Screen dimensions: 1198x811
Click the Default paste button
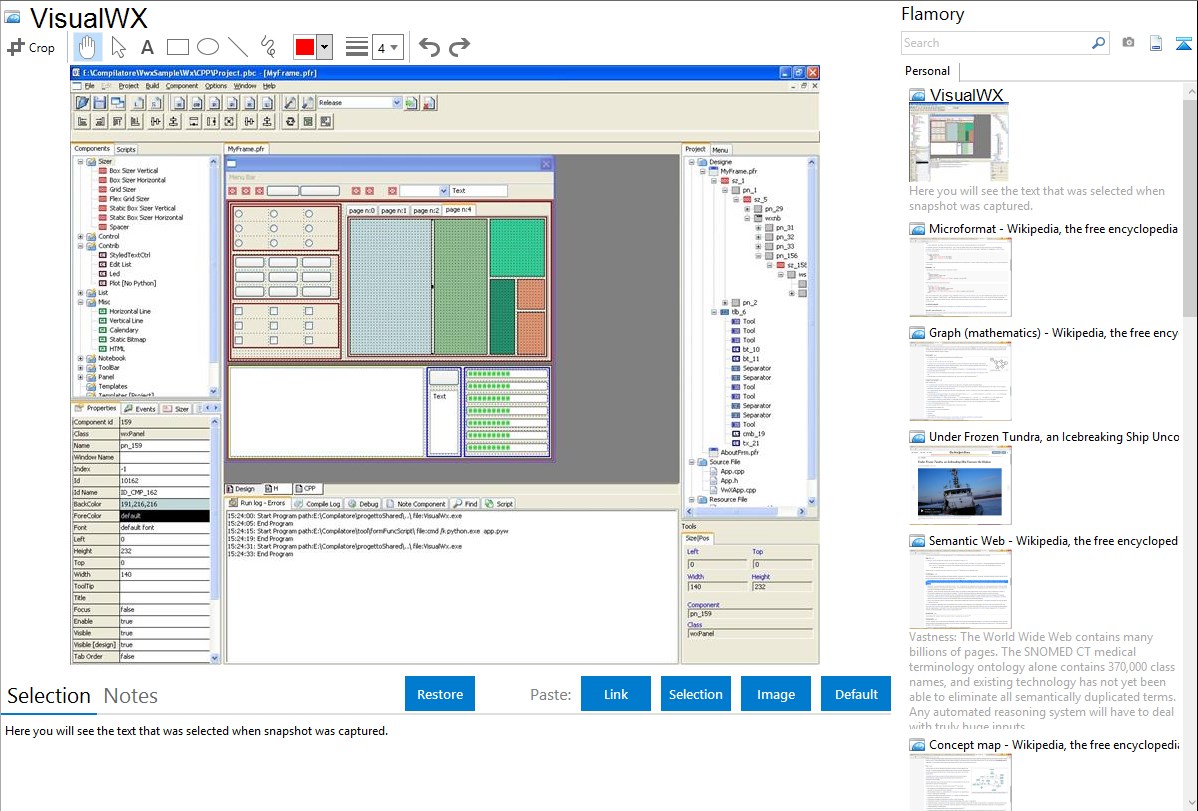pyautogui.click(x=856, y=694)
